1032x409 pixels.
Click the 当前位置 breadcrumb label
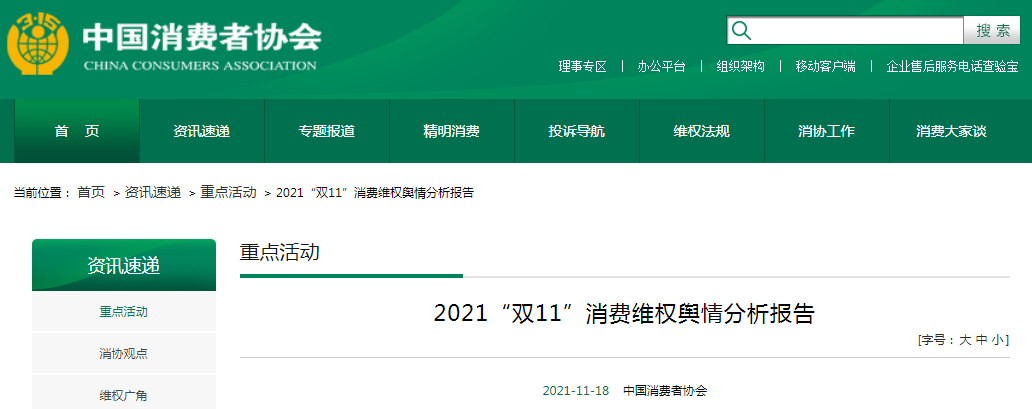39,192
